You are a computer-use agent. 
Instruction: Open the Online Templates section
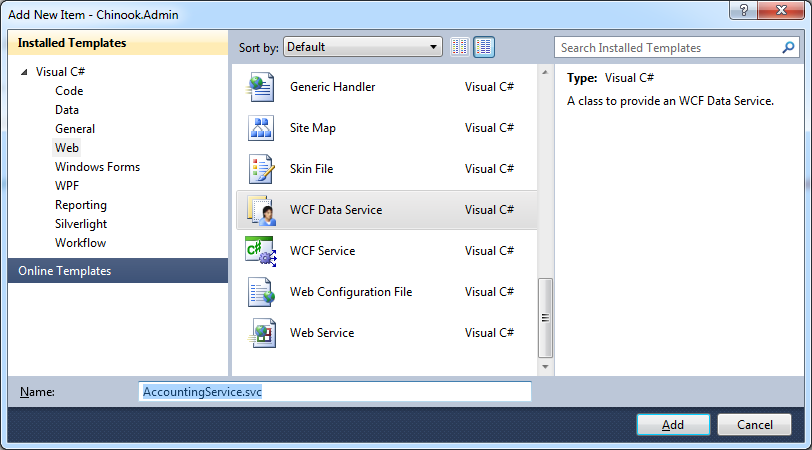tap(118, 271)
